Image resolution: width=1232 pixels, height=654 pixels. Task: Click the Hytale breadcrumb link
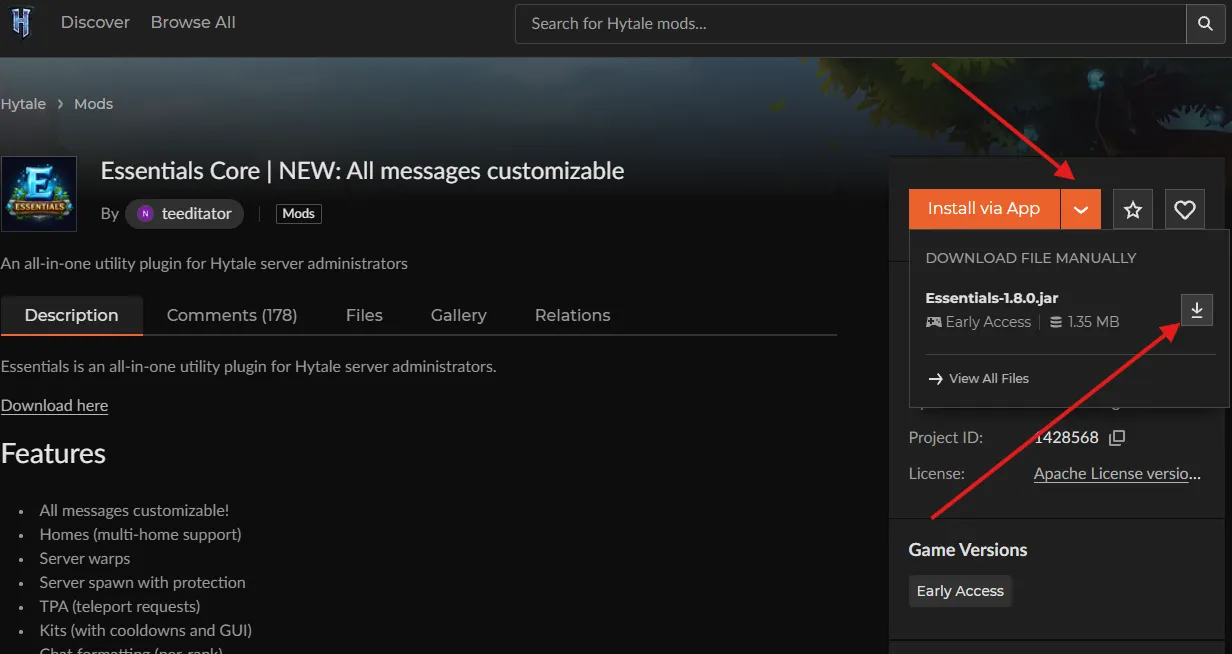[23, 104]
